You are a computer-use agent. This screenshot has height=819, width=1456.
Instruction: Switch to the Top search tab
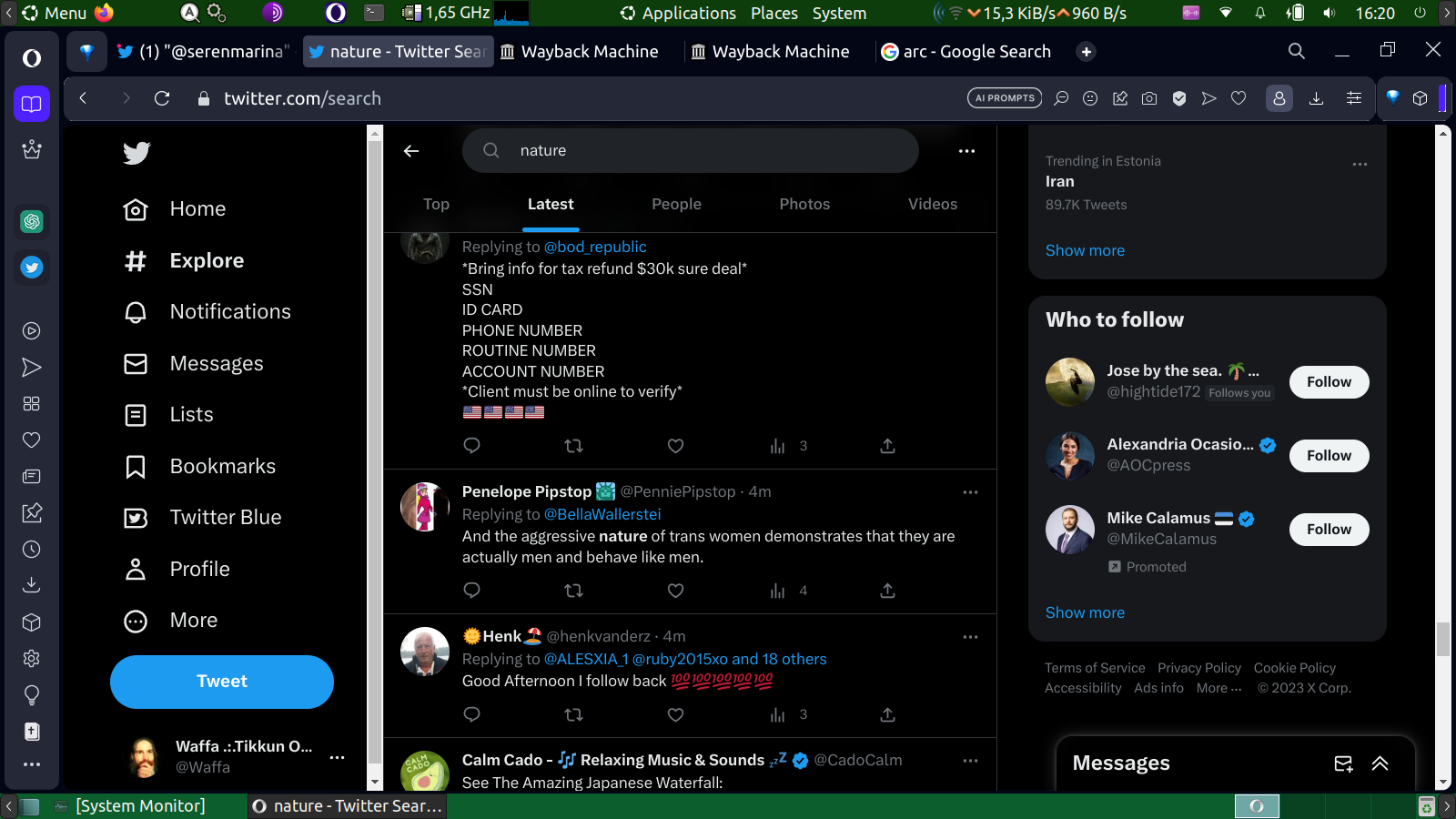436,205
